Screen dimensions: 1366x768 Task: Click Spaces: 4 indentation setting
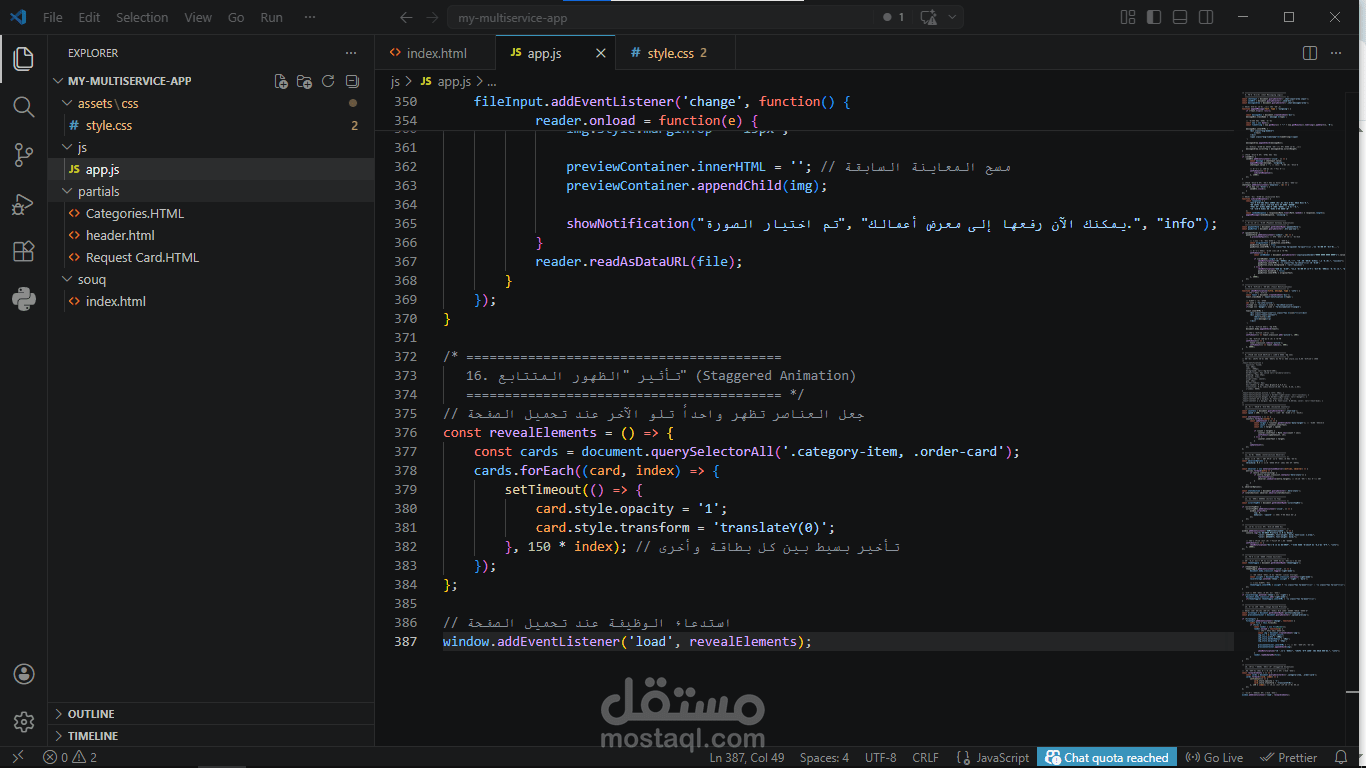point(824,757)
